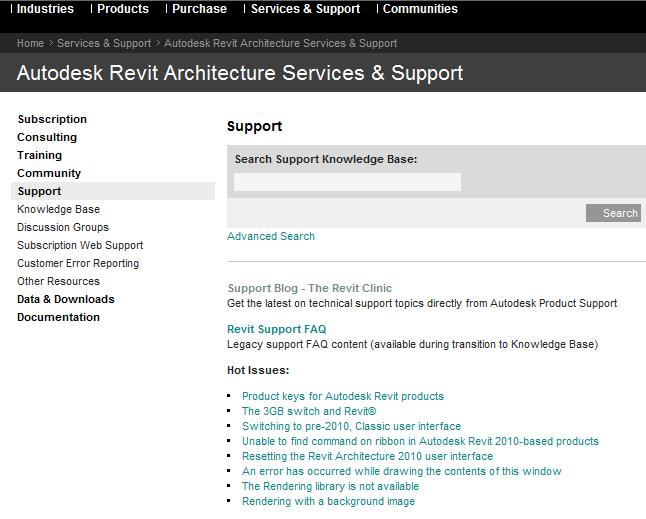Click 'Legacy support FAQ content' description text
Image resolution: width=646 pixels, height=519 pixels.
click(x=412, y=344)
